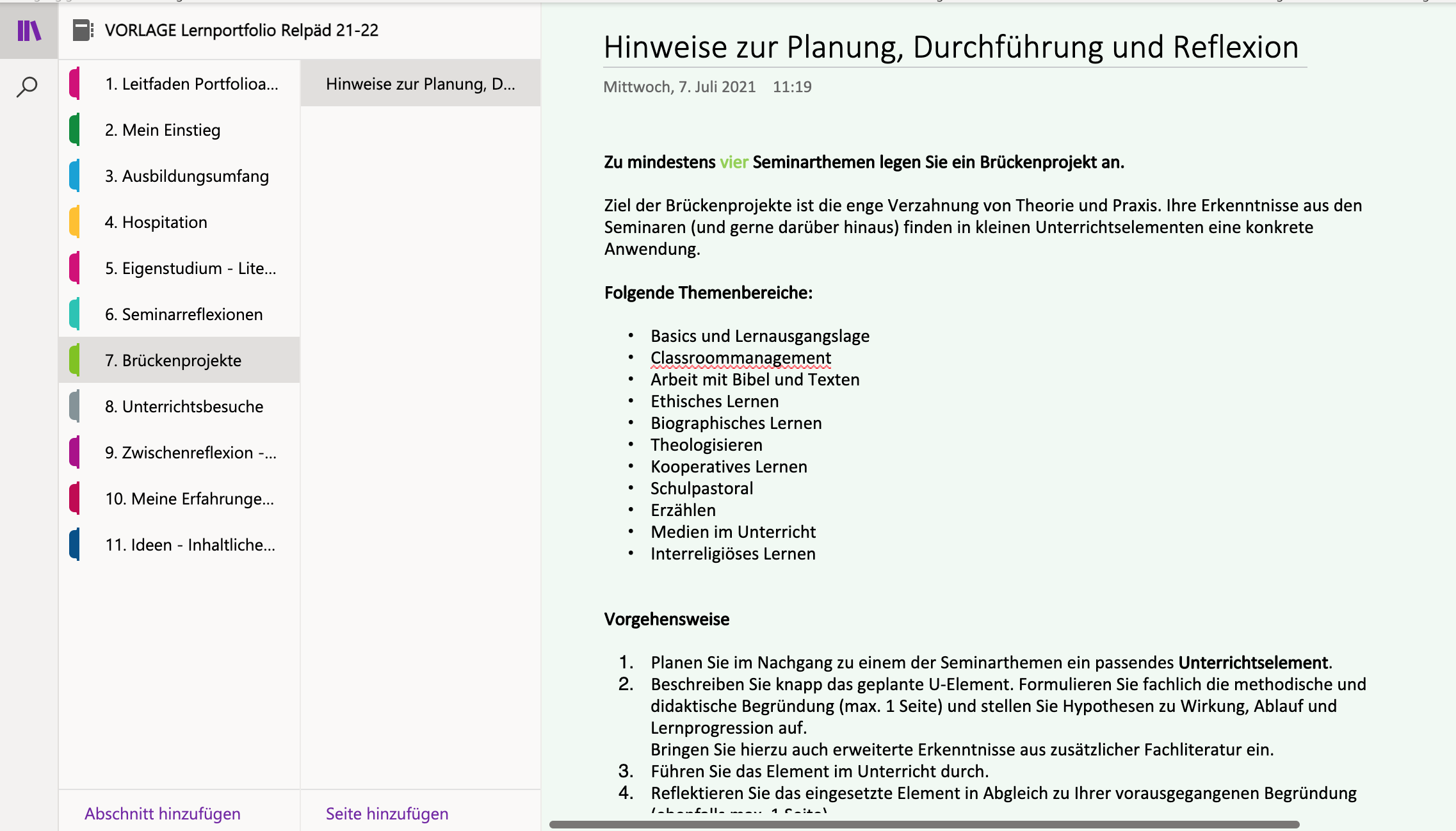Open VORLAGE Lernportfolio Relpäd 21-22 notebook dropdown
Image resolution: width=1456 pixels, height=831 pixels.
(241, 30)
